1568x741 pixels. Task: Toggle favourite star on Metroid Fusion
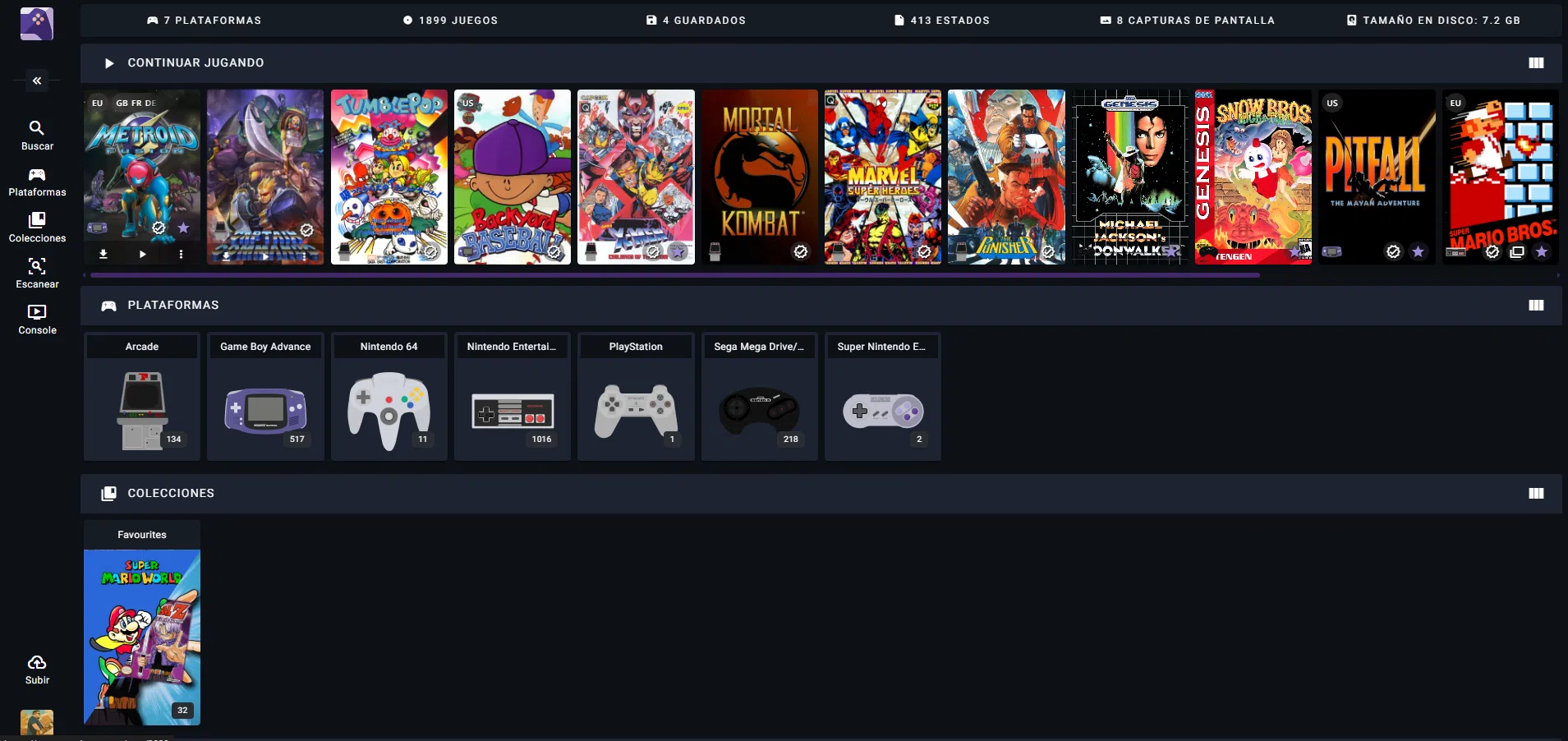(183, 228)
